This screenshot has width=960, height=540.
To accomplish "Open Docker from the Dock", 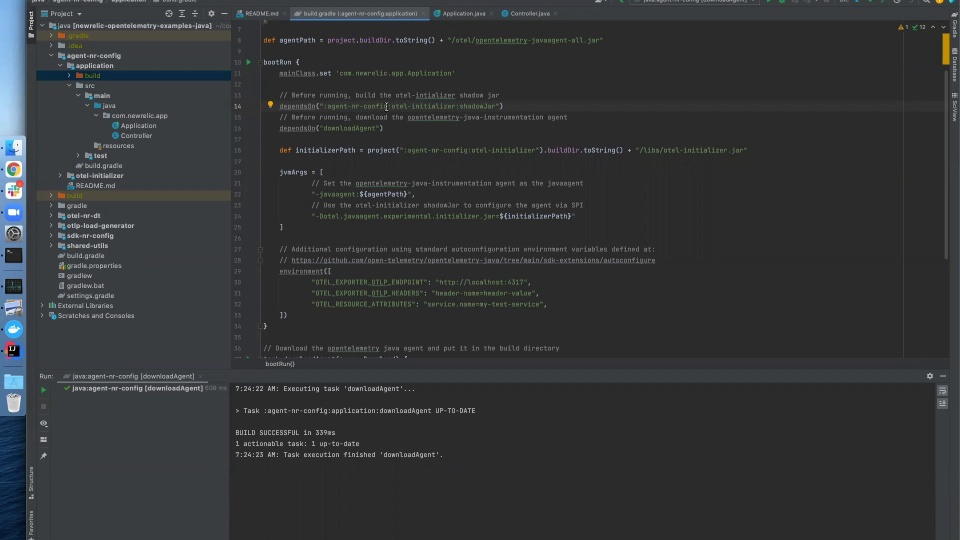I will (x=13, y=329).
